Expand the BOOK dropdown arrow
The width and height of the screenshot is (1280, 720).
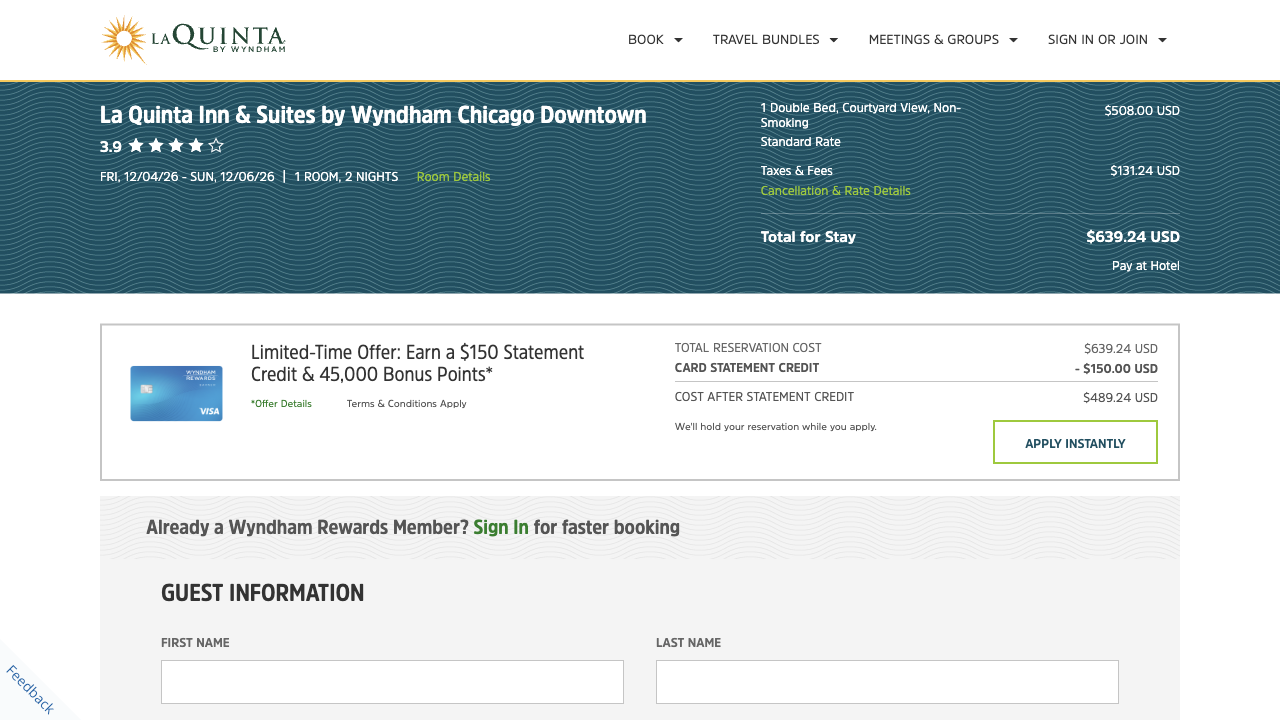[x=678, y=40]
